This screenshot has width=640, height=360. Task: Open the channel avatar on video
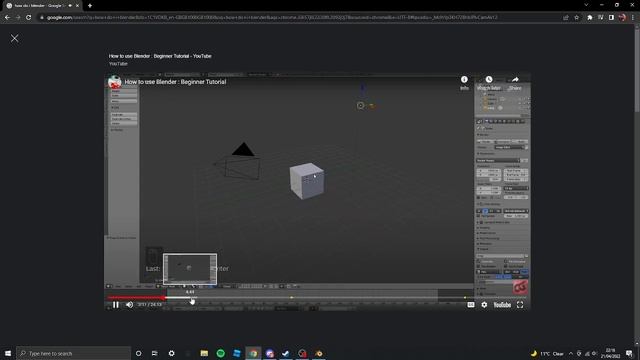point(115,82)
